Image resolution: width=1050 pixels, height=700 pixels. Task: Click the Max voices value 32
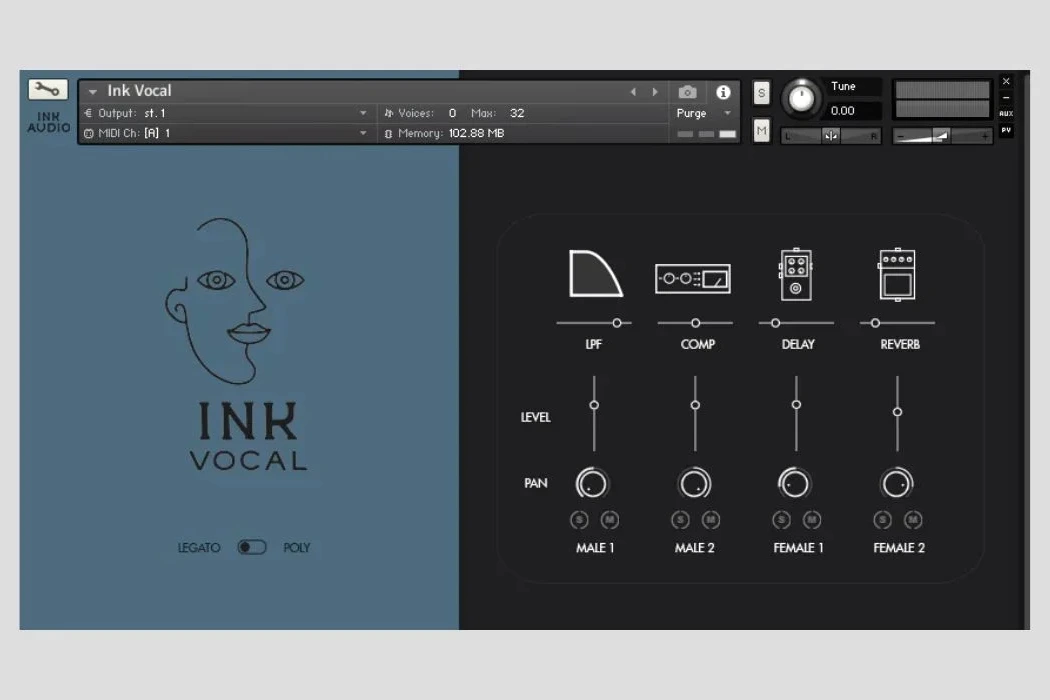(x=517, y=113)
